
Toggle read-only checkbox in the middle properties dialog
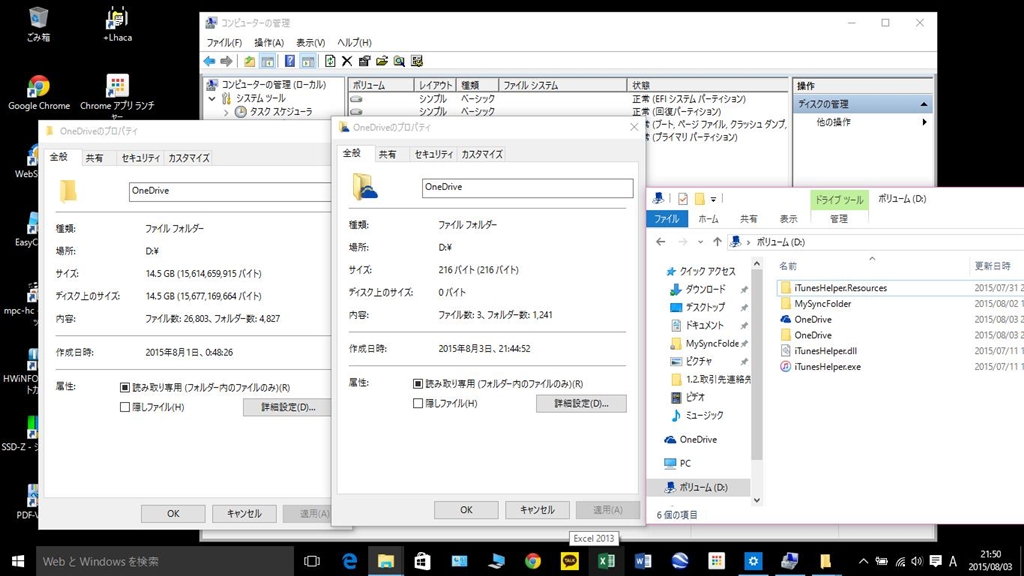[x=419, y=384]
